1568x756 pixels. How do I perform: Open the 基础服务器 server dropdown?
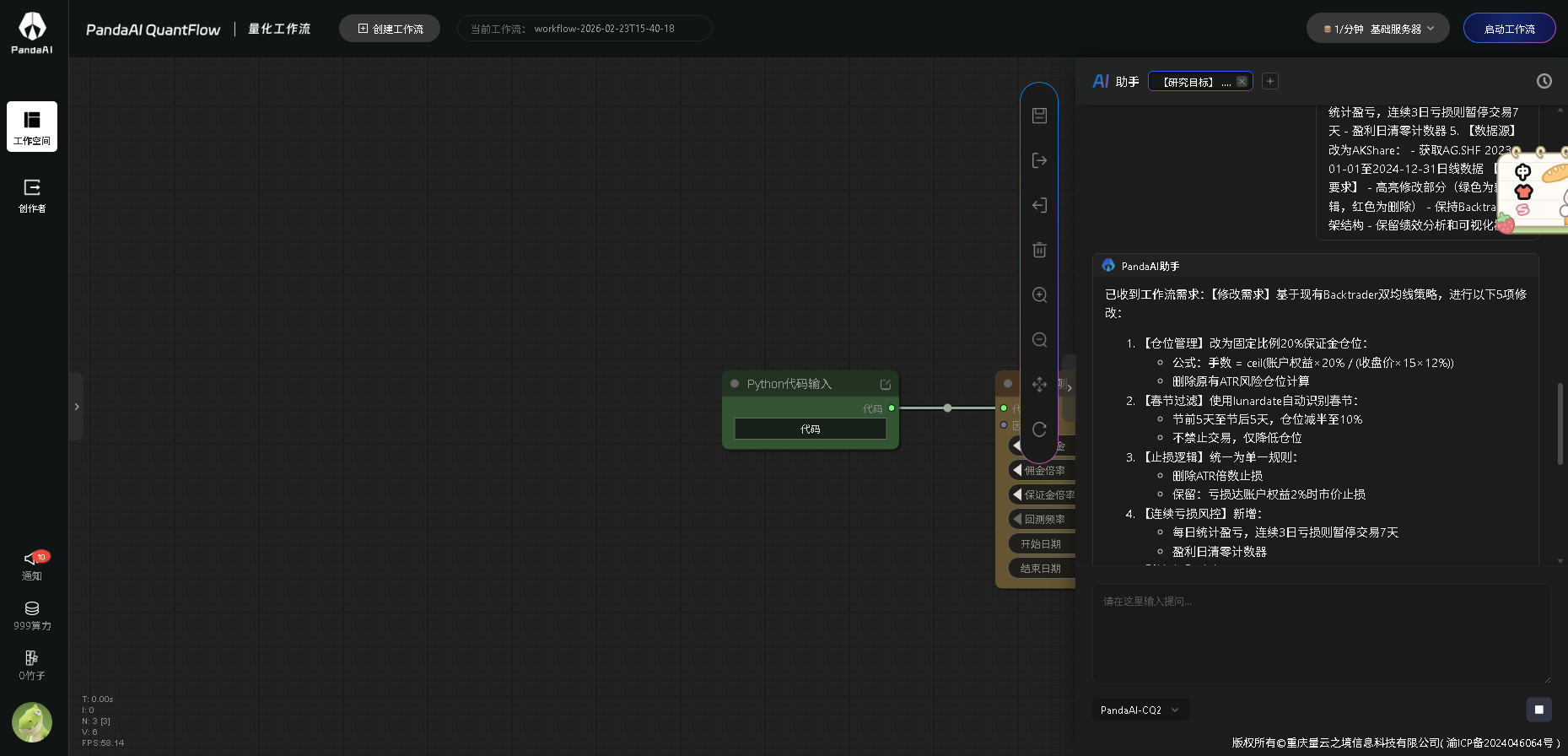click(x=1377, y=29)
